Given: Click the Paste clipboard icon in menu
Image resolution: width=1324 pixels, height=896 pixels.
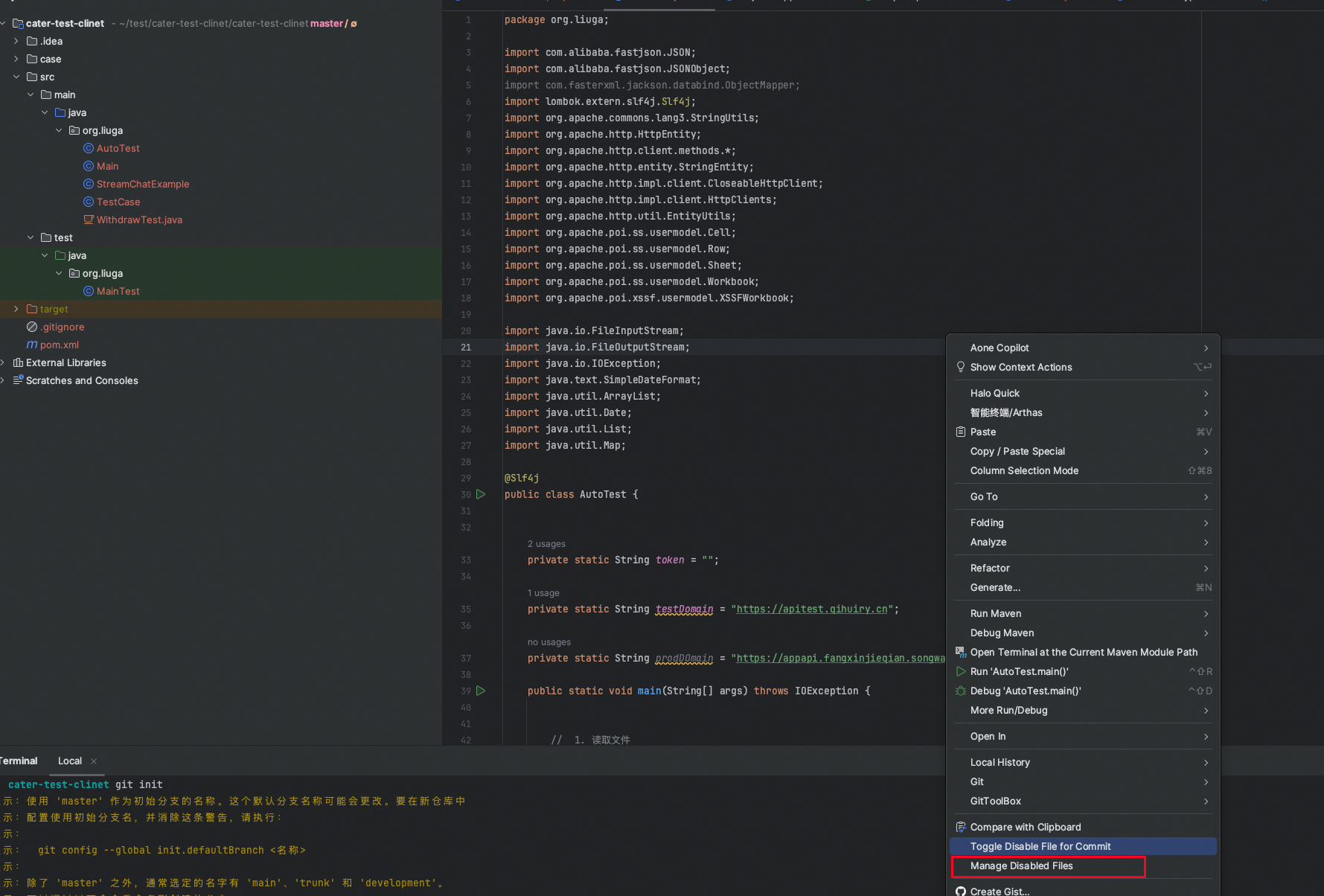Looking at the screenshot, I should tap(961, 432).
